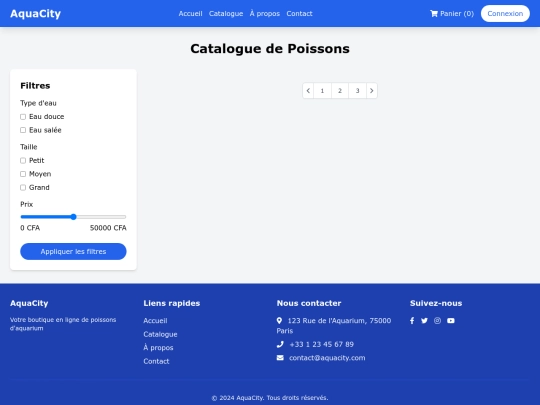The image size is (540, 405).
Task: Click the Prix slider handle
Action: click(73, 217)
